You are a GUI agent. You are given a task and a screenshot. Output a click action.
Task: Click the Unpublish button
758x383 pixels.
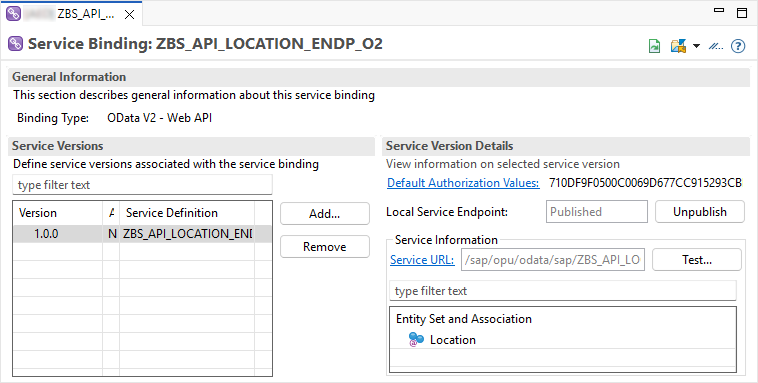point(700,212)
